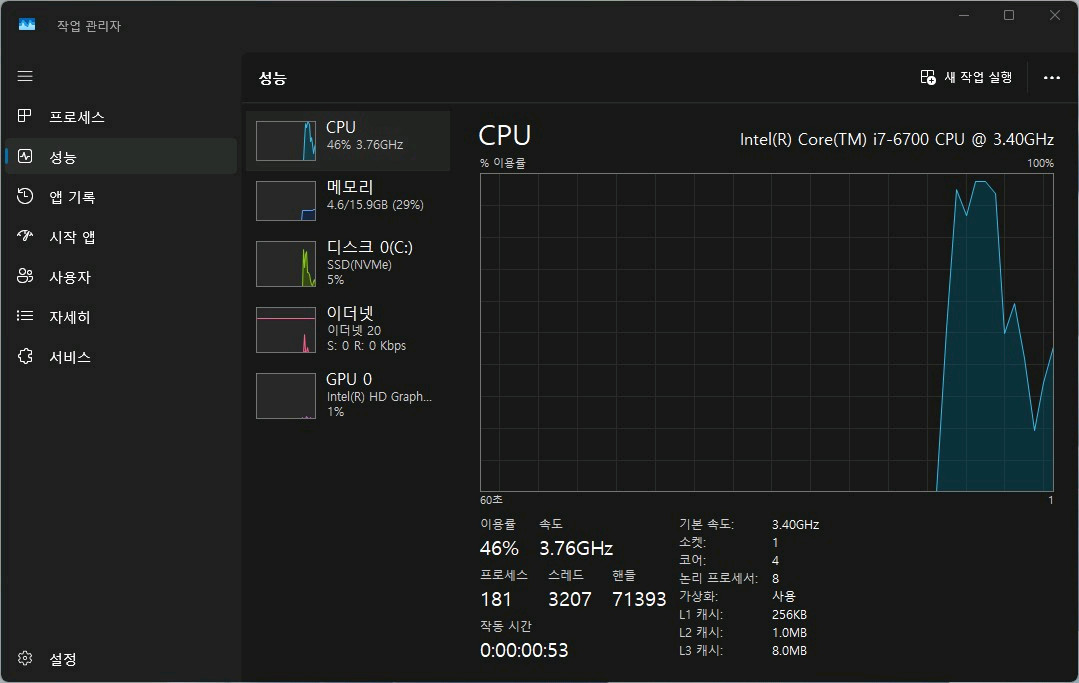The image size is (1079, 683).
Task: Switch to the GPU 0 graph
Action: click(347, 395)
